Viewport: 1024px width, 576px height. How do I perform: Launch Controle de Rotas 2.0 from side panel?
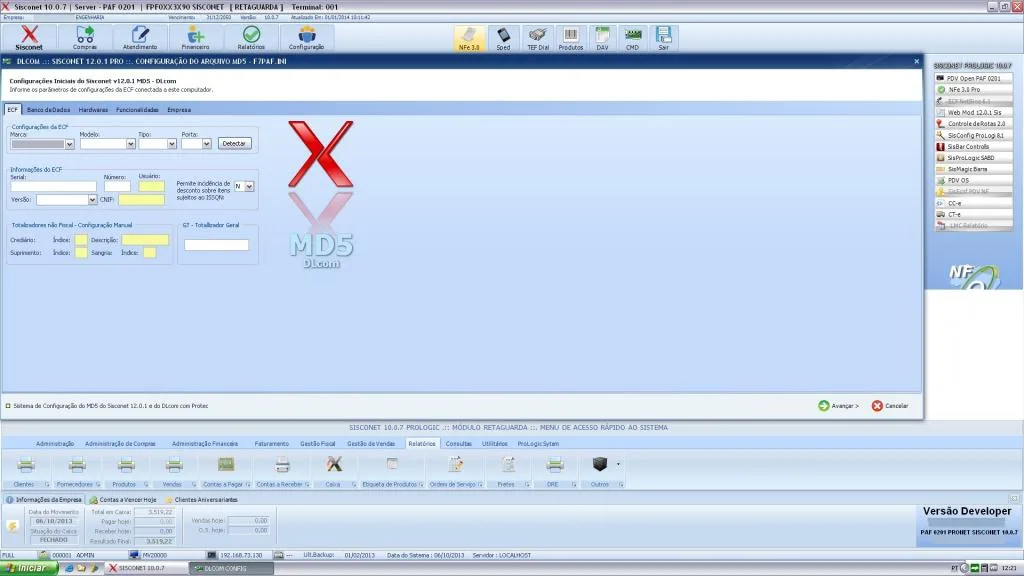[x=973, y=123]
